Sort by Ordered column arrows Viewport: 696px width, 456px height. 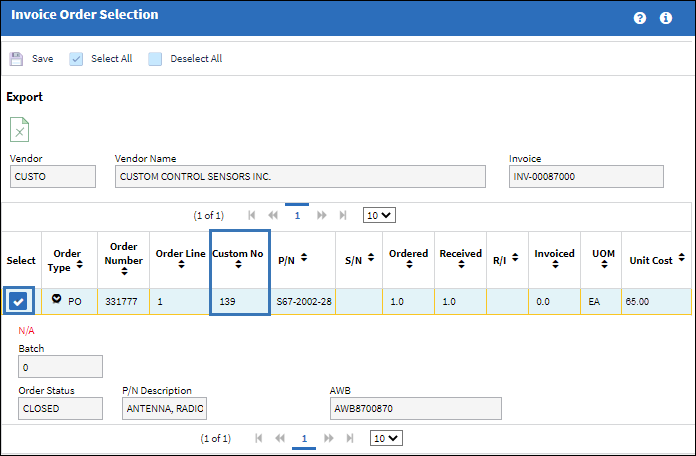[x=409, y=264]
